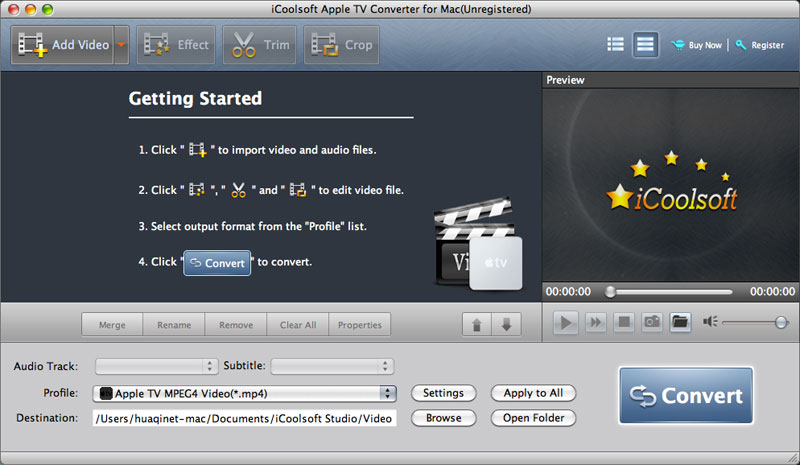
Task: Switch to detail view mode
Action: point(645,45)
